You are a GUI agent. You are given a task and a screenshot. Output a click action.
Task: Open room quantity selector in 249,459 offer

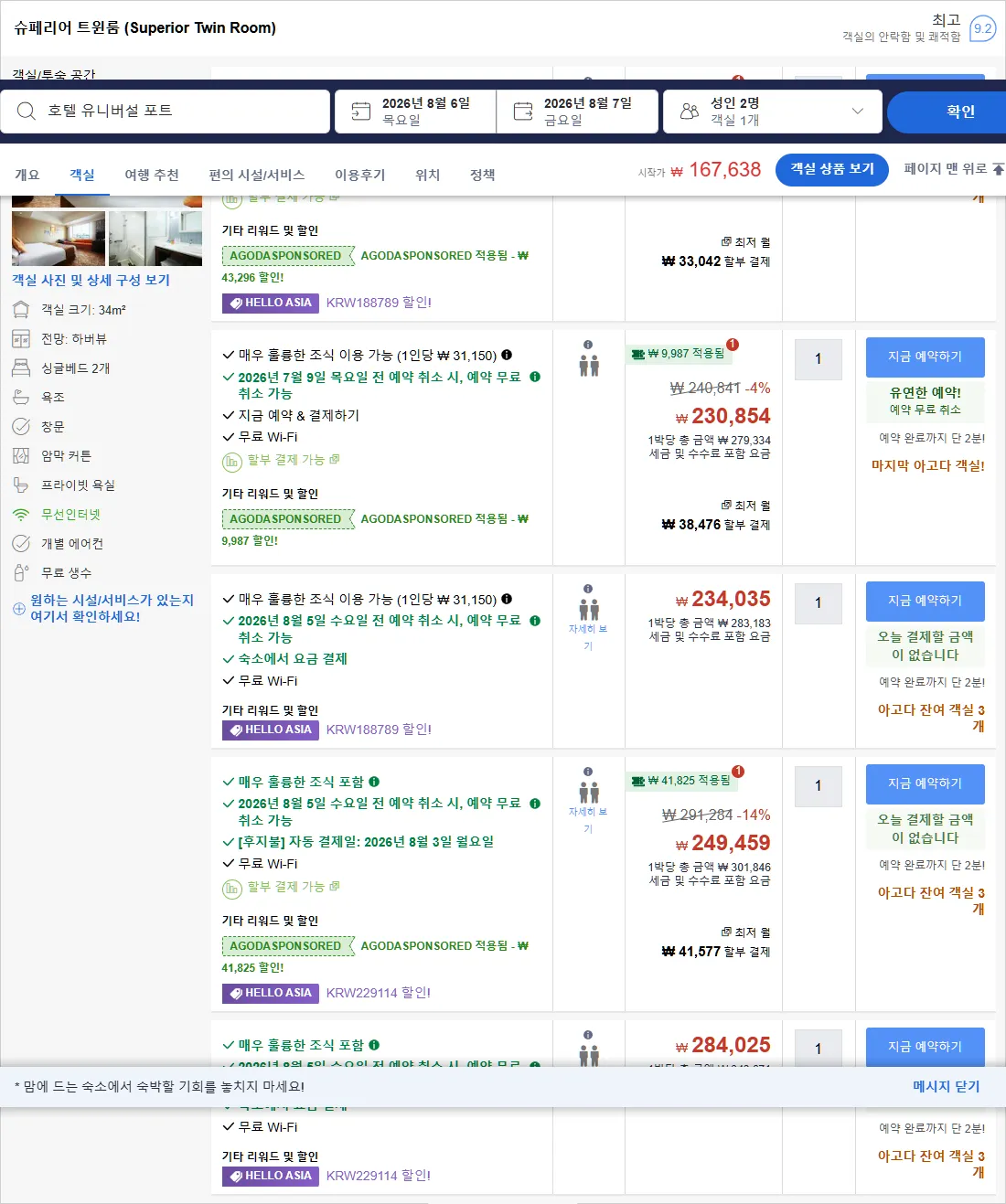(819, 786)
